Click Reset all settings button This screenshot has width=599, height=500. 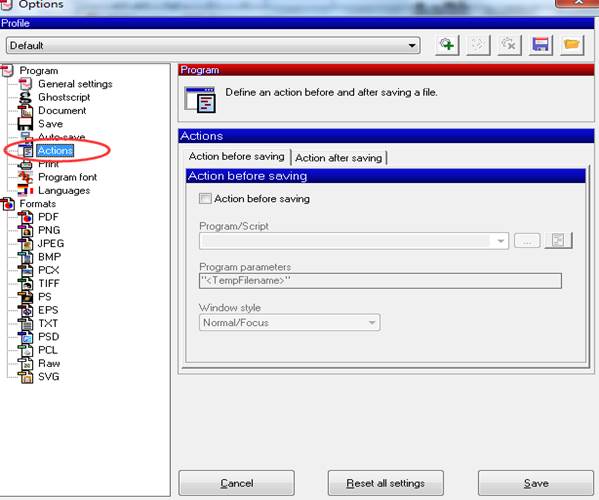385,483
